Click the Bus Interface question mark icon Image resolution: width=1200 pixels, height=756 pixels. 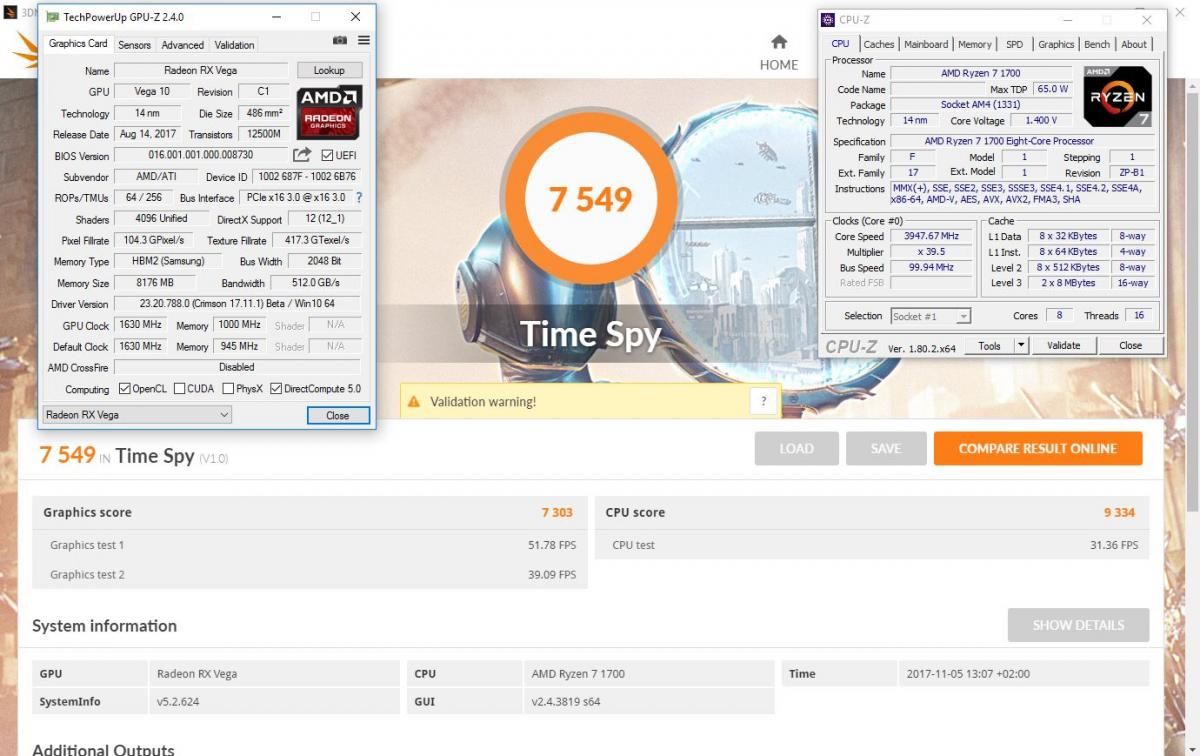tap(359, 198)
